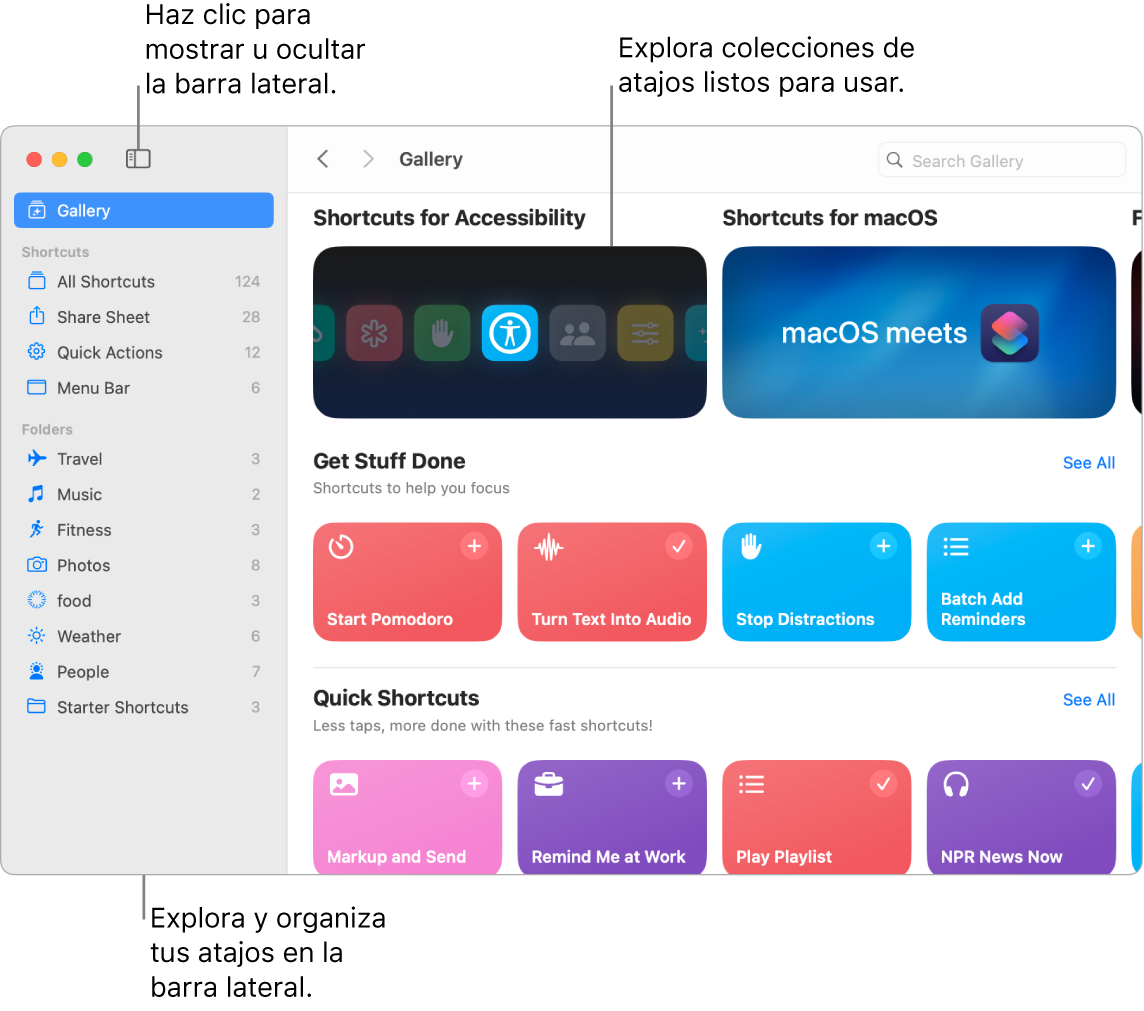Open Share Sheet shortcuts list
The image size is (1144, 1011).
pos(144,317)
